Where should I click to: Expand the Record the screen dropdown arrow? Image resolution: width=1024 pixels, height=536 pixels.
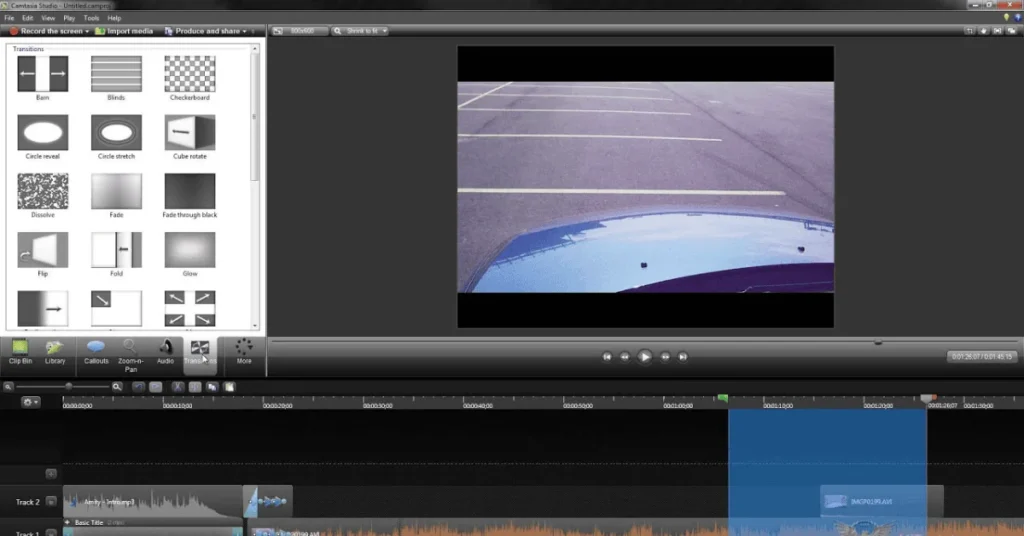click(88, 31)
